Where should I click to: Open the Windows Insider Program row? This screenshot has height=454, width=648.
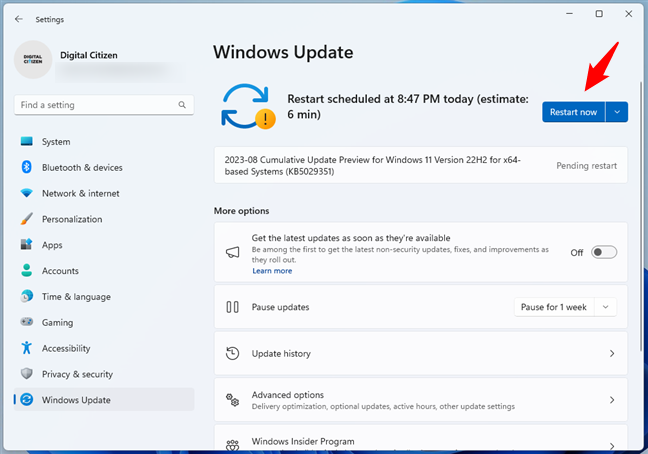(420, 439)
